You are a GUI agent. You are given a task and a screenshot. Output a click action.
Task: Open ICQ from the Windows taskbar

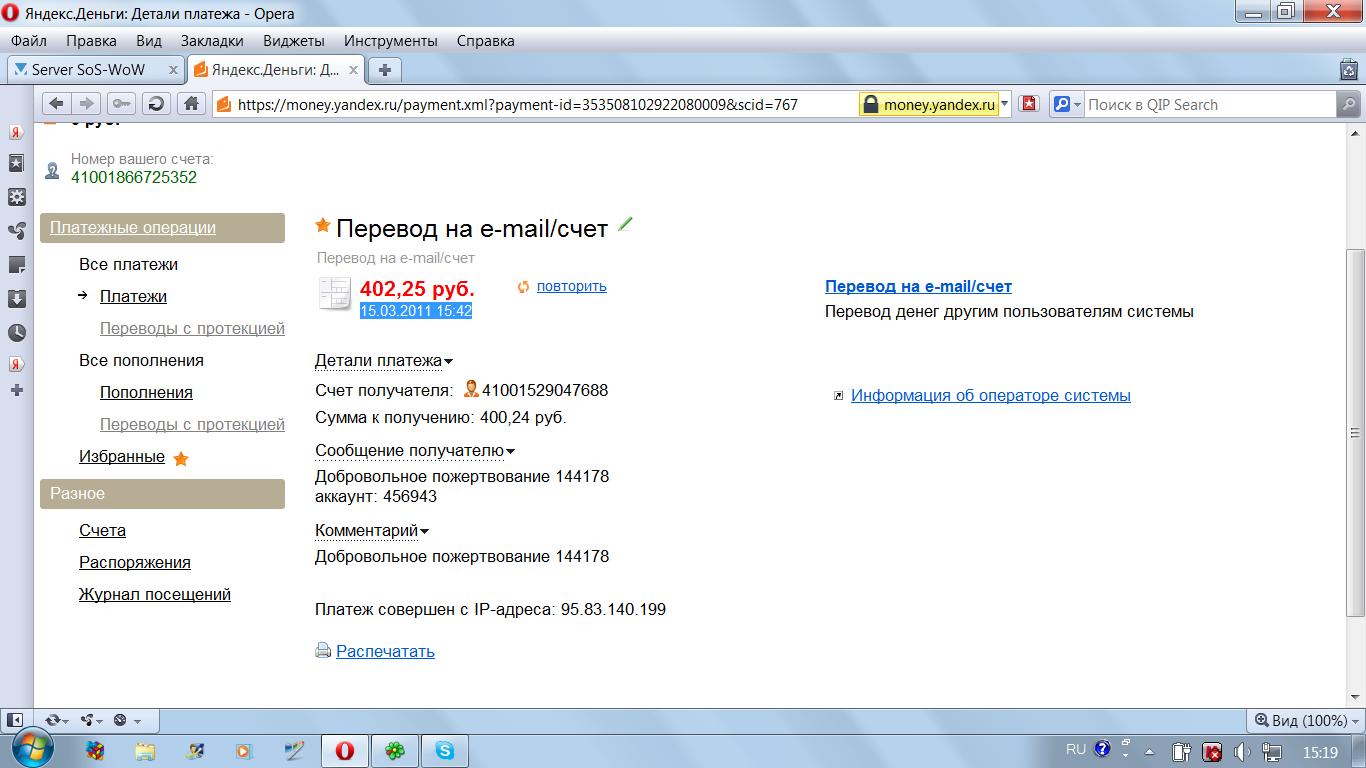[x=395, y=751]
